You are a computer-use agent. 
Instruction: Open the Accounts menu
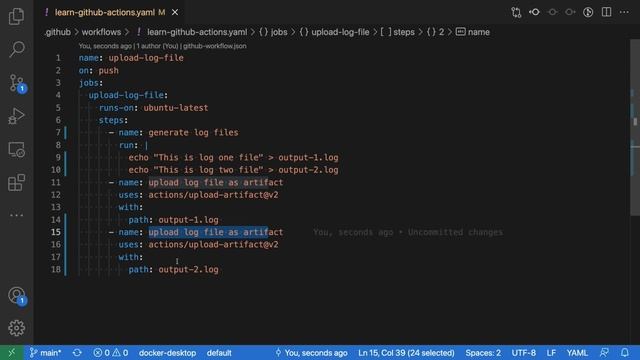click(17, 296)
